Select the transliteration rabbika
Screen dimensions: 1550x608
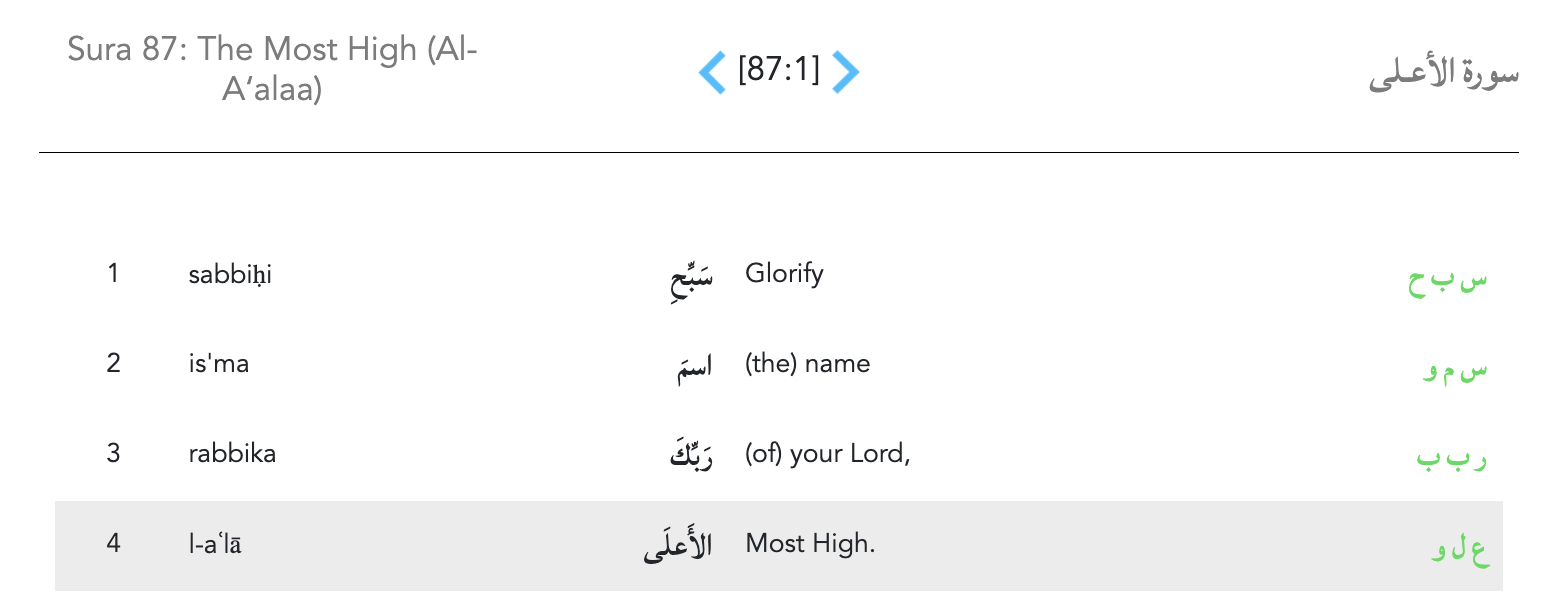click(232, 454)
